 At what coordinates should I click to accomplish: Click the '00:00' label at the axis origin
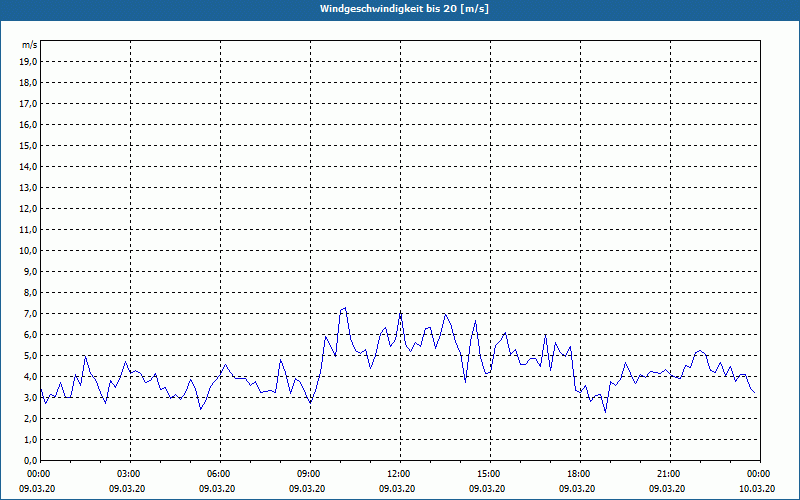(40, 474)
